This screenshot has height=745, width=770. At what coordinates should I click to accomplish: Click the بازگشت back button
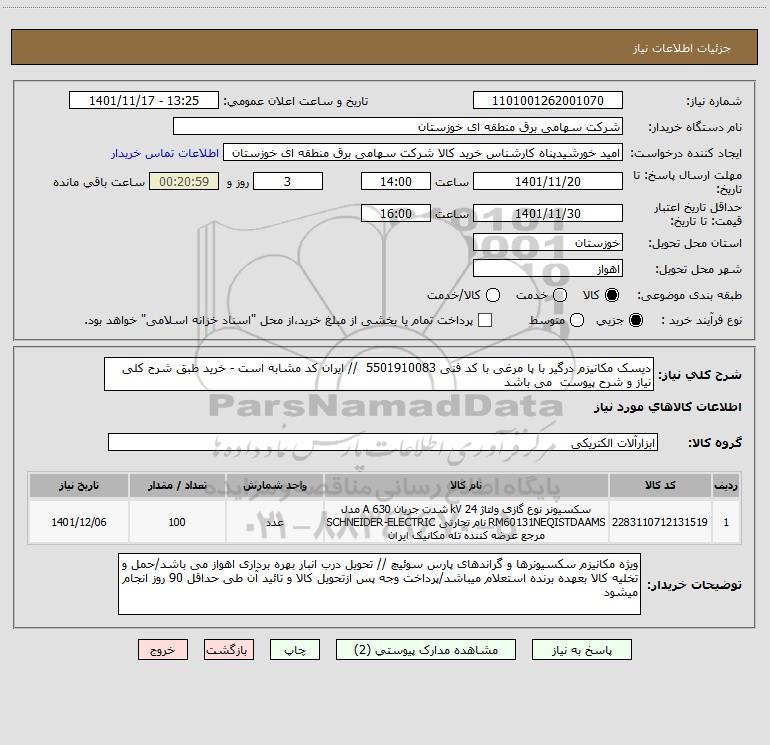pyautogui.click(x=229, y=650)
